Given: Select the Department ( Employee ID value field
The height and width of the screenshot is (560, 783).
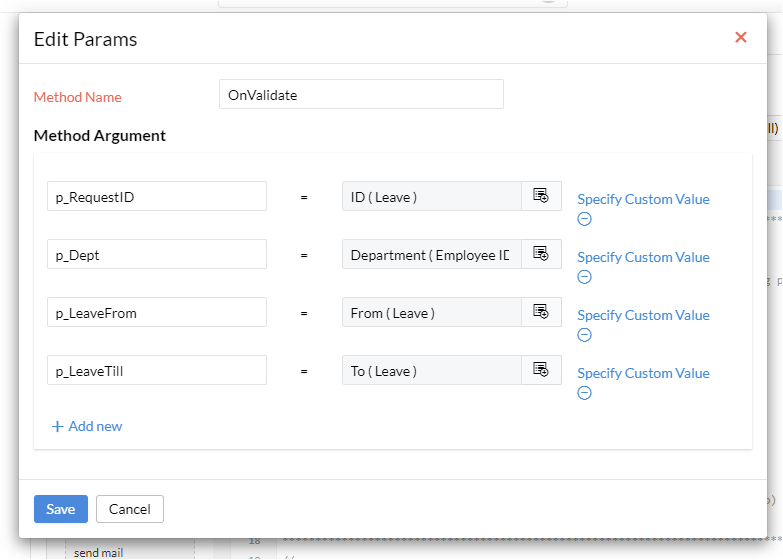Looking at the screenshot, I should pos(431,255).
